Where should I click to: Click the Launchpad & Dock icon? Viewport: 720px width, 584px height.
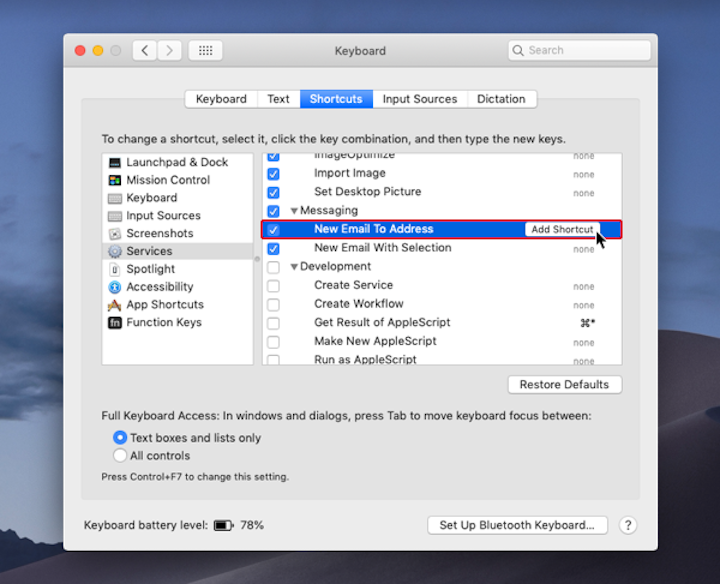[x=114, y=163]
